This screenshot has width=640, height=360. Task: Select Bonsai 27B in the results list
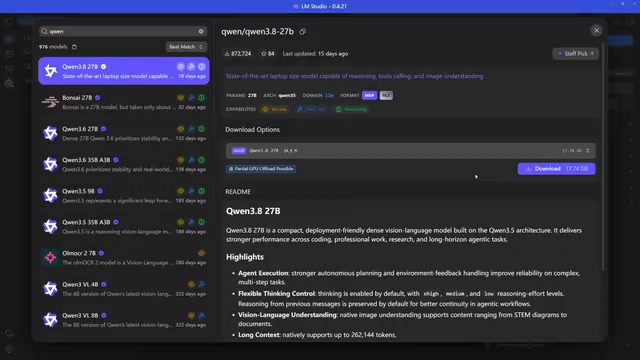pos(124,102)
